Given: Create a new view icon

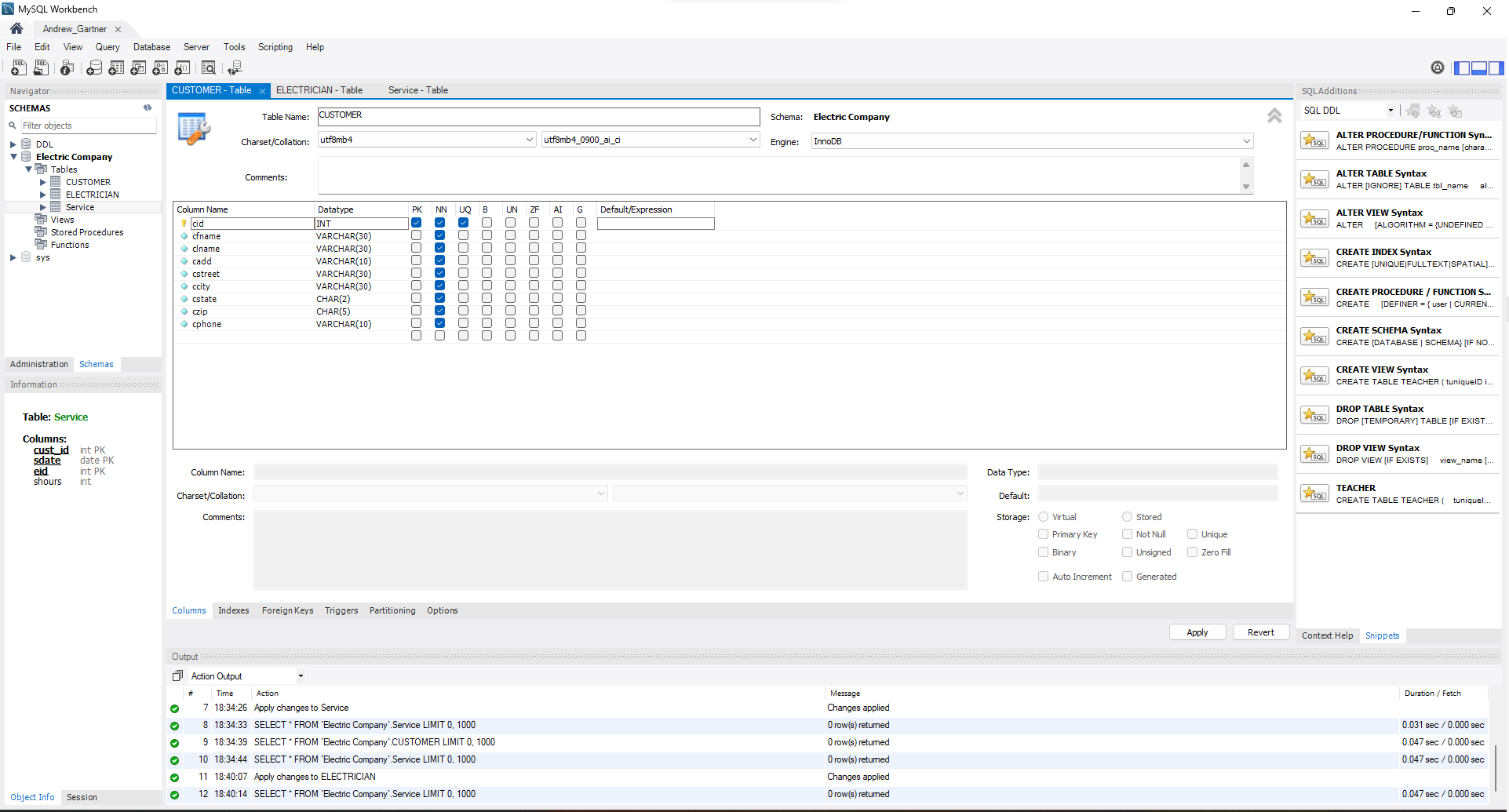Looking at the screenshot, I should tap(138, 68).
